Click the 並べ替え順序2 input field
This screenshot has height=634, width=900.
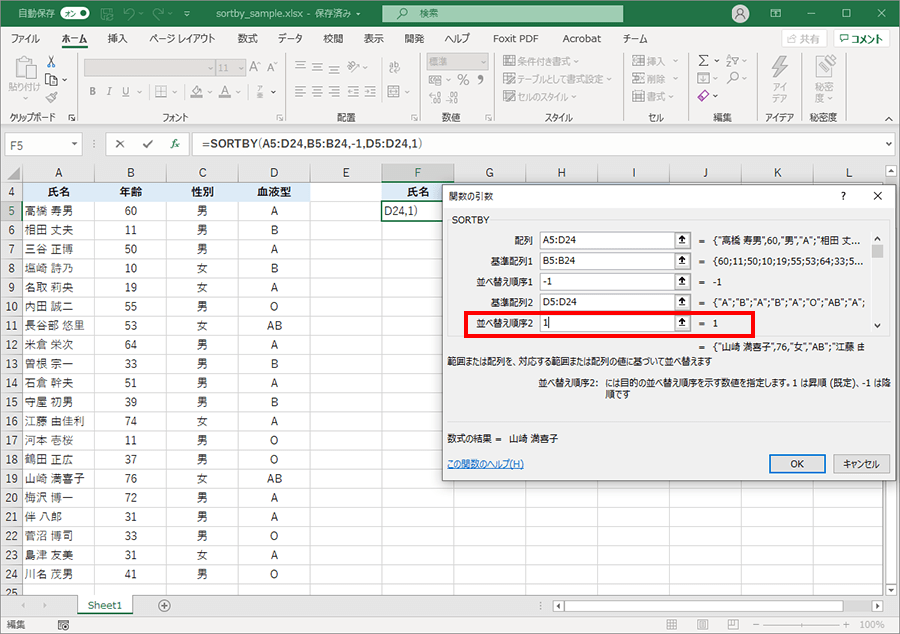coord(607,323)
